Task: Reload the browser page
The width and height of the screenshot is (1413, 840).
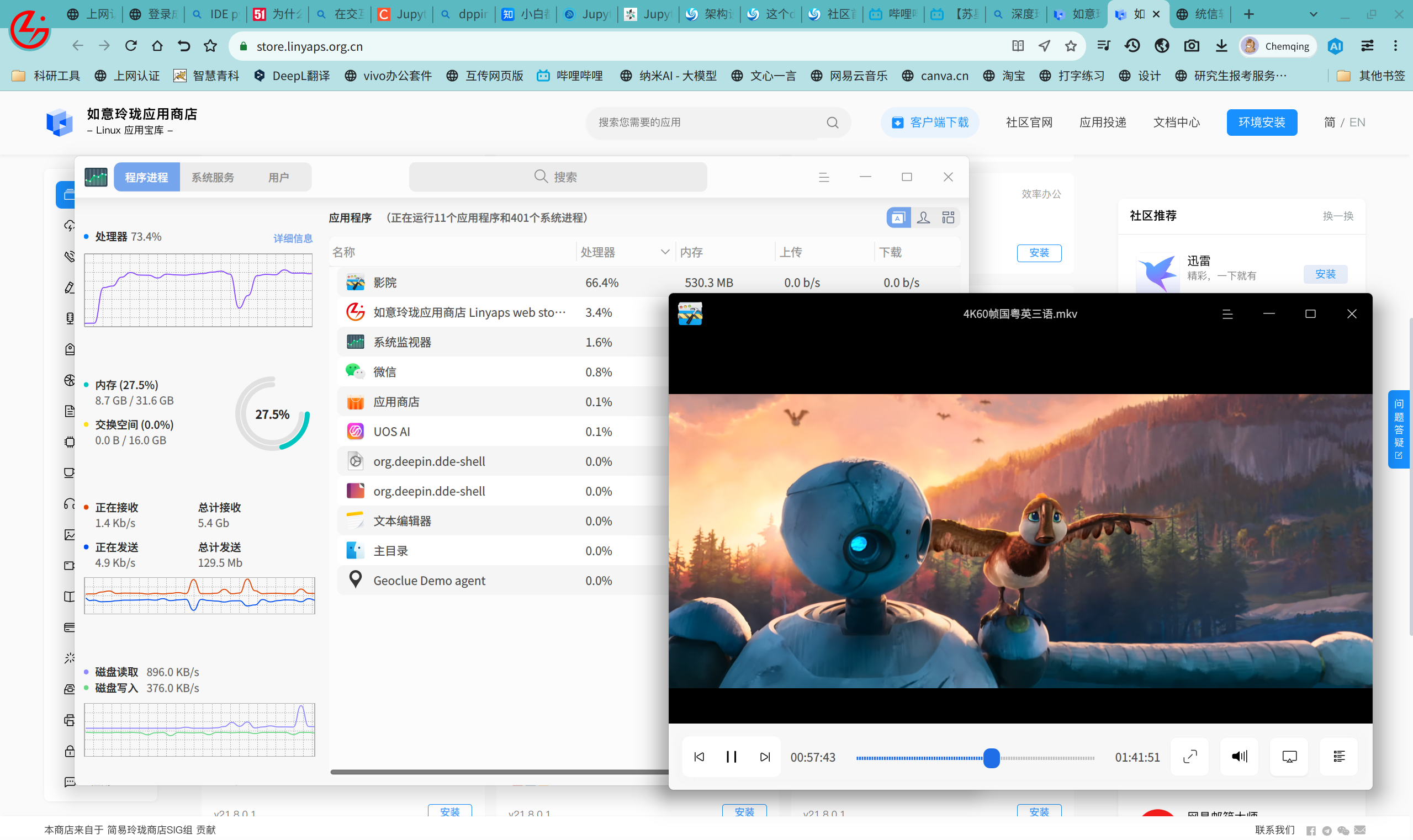Action: click(x=131, y=46)
